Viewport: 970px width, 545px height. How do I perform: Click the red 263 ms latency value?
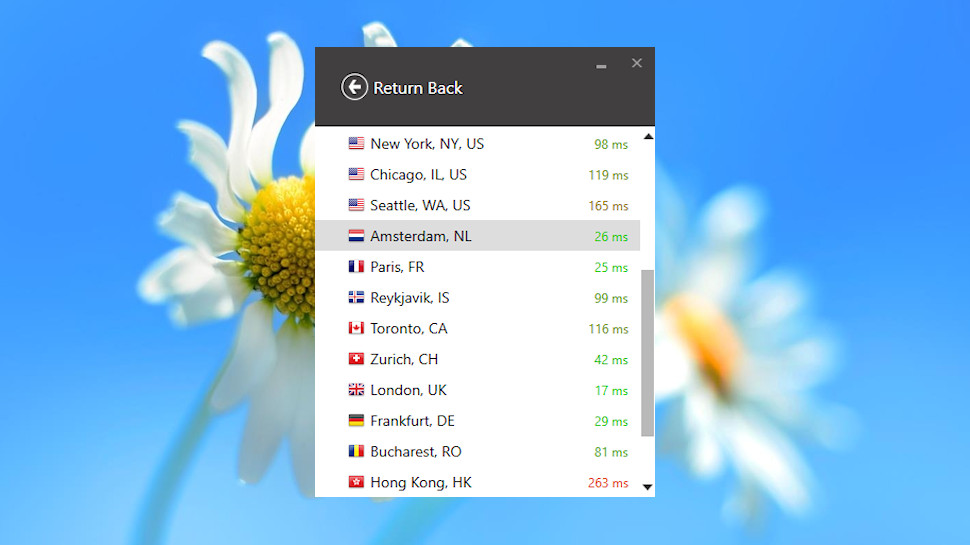(608, 483)
